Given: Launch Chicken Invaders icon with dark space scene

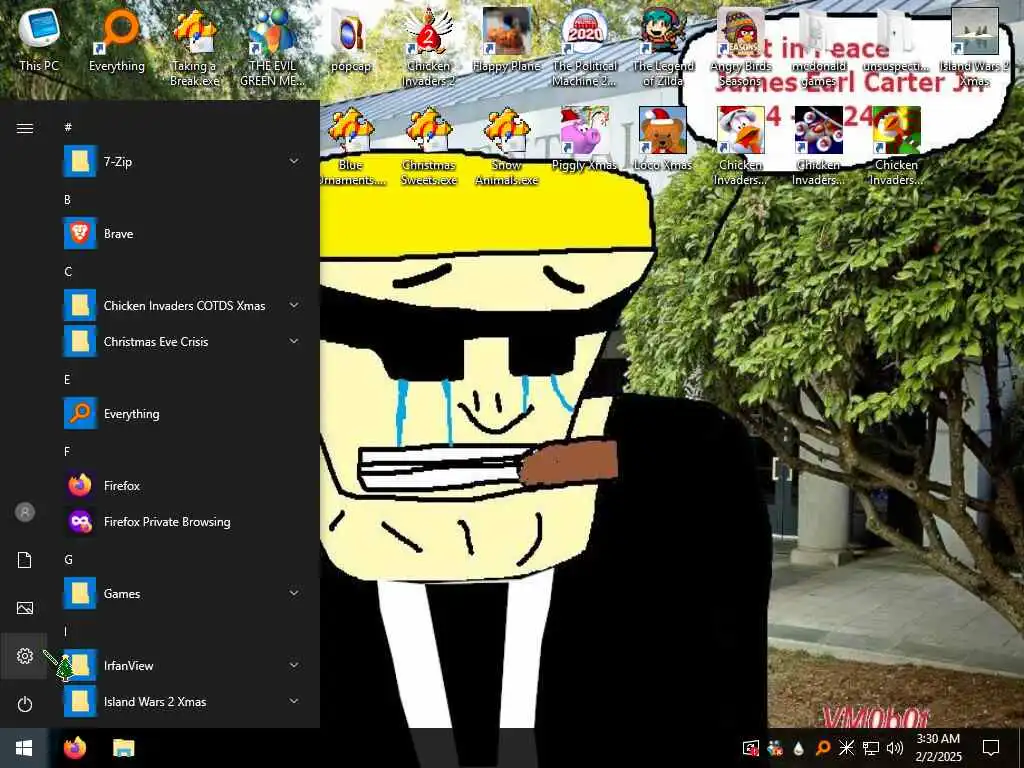Looking at the screenshot, I should click(819, 147).
